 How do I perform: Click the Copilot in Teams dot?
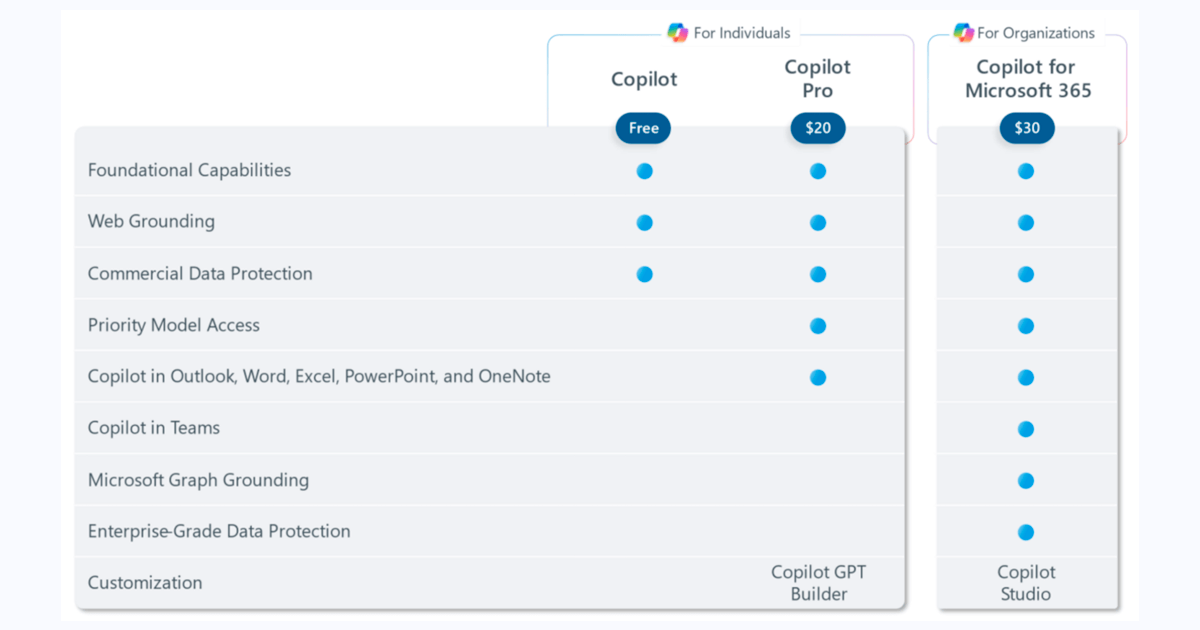1026,429
